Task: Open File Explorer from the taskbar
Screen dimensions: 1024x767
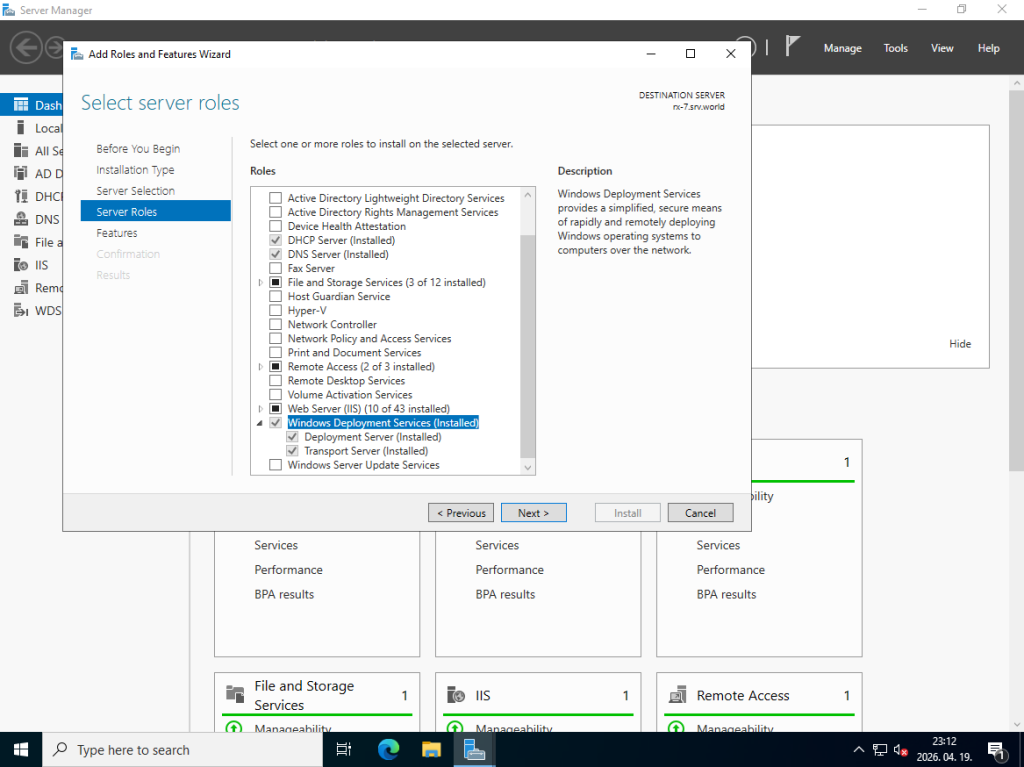Action: [x=431, y=749]
